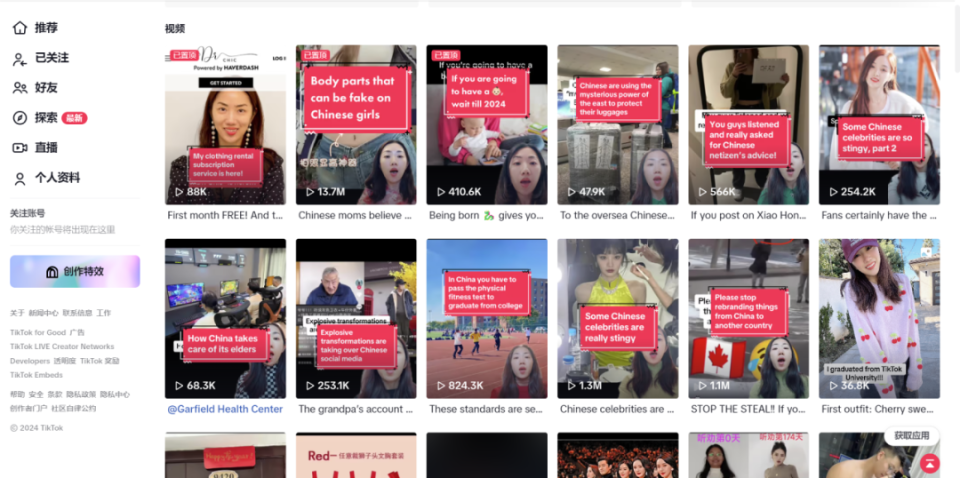Screen dimensions: 960x478
Task: Open the 推荐 home icon in sidebar
Action: pyautogui.click(x=20, y=28)
